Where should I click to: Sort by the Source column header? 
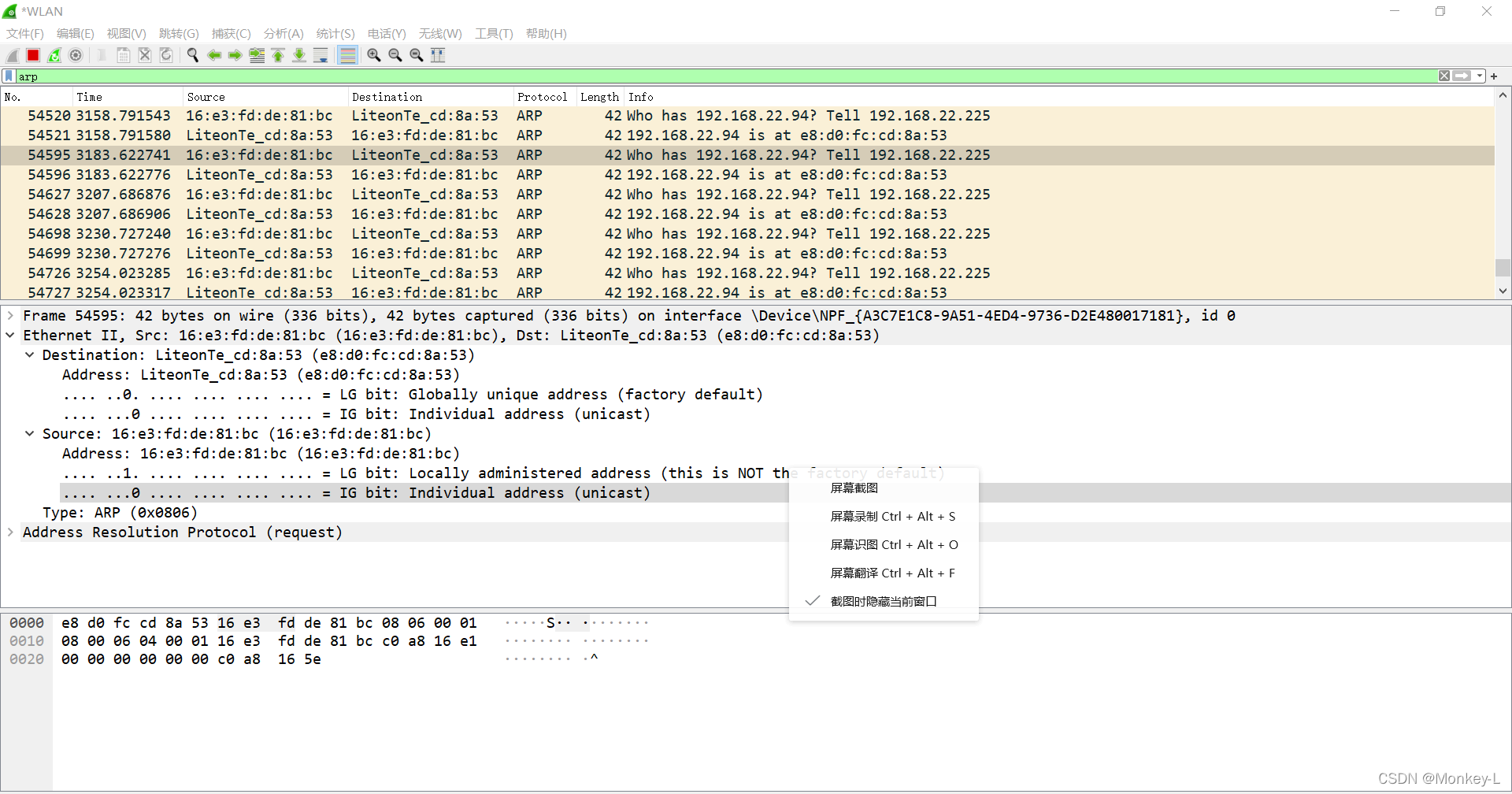[x=266, y=97]
